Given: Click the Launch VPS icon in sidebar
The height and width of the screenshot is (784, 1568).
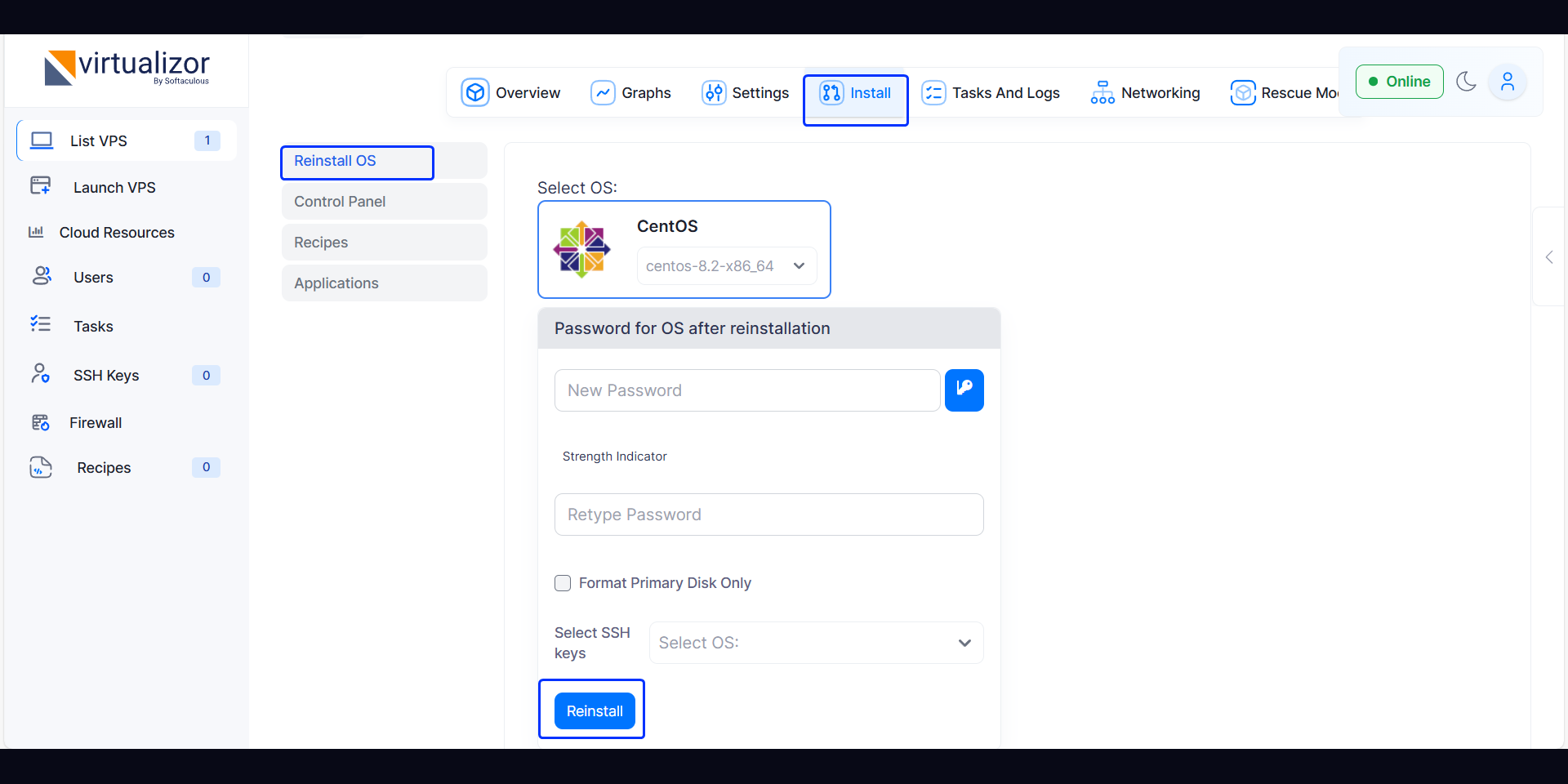Looking at the screenshot, I should (x=41, y=186).
